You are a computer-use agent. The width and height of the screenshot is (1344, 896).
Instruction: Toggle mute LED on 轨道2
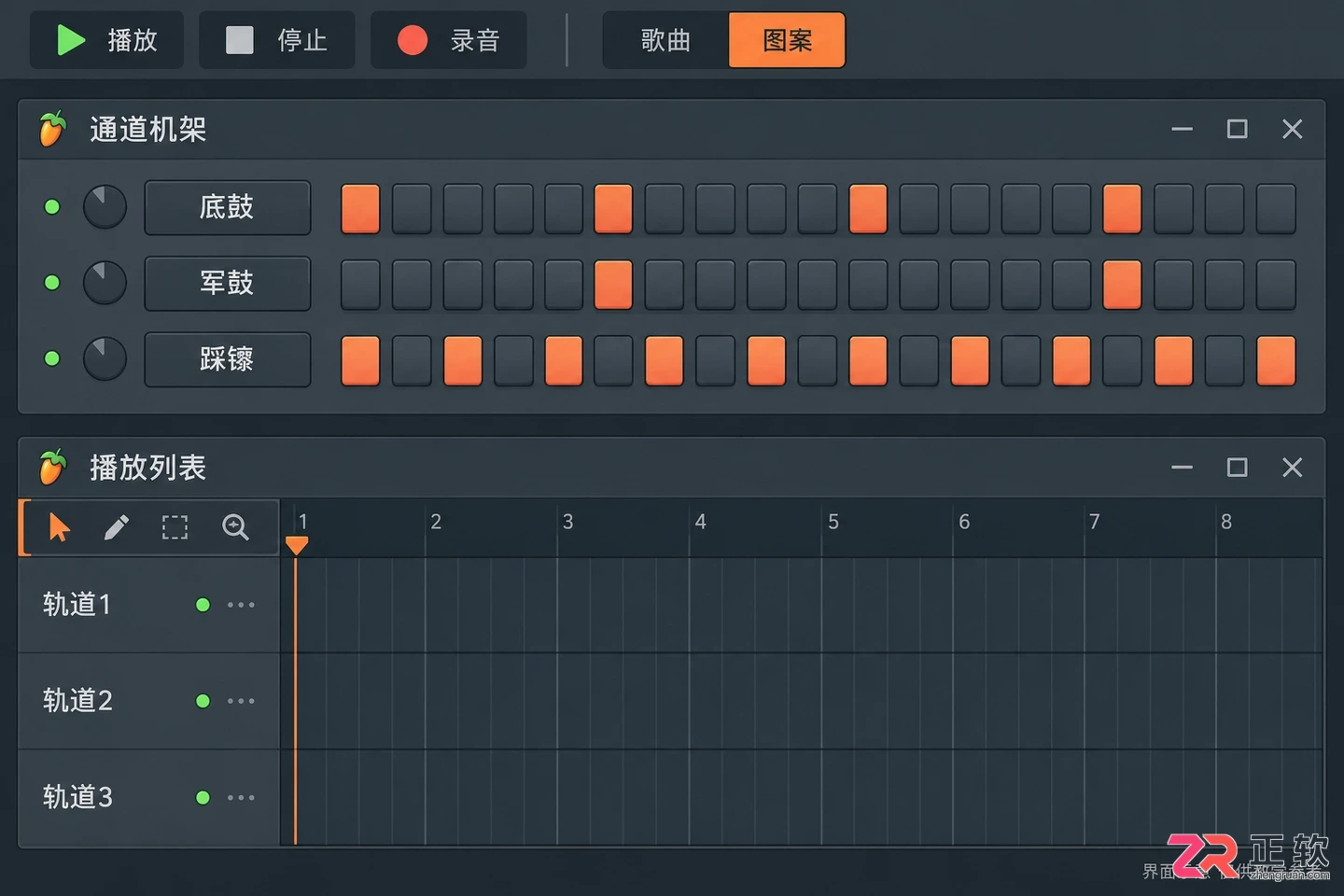(x=203, y=701)
